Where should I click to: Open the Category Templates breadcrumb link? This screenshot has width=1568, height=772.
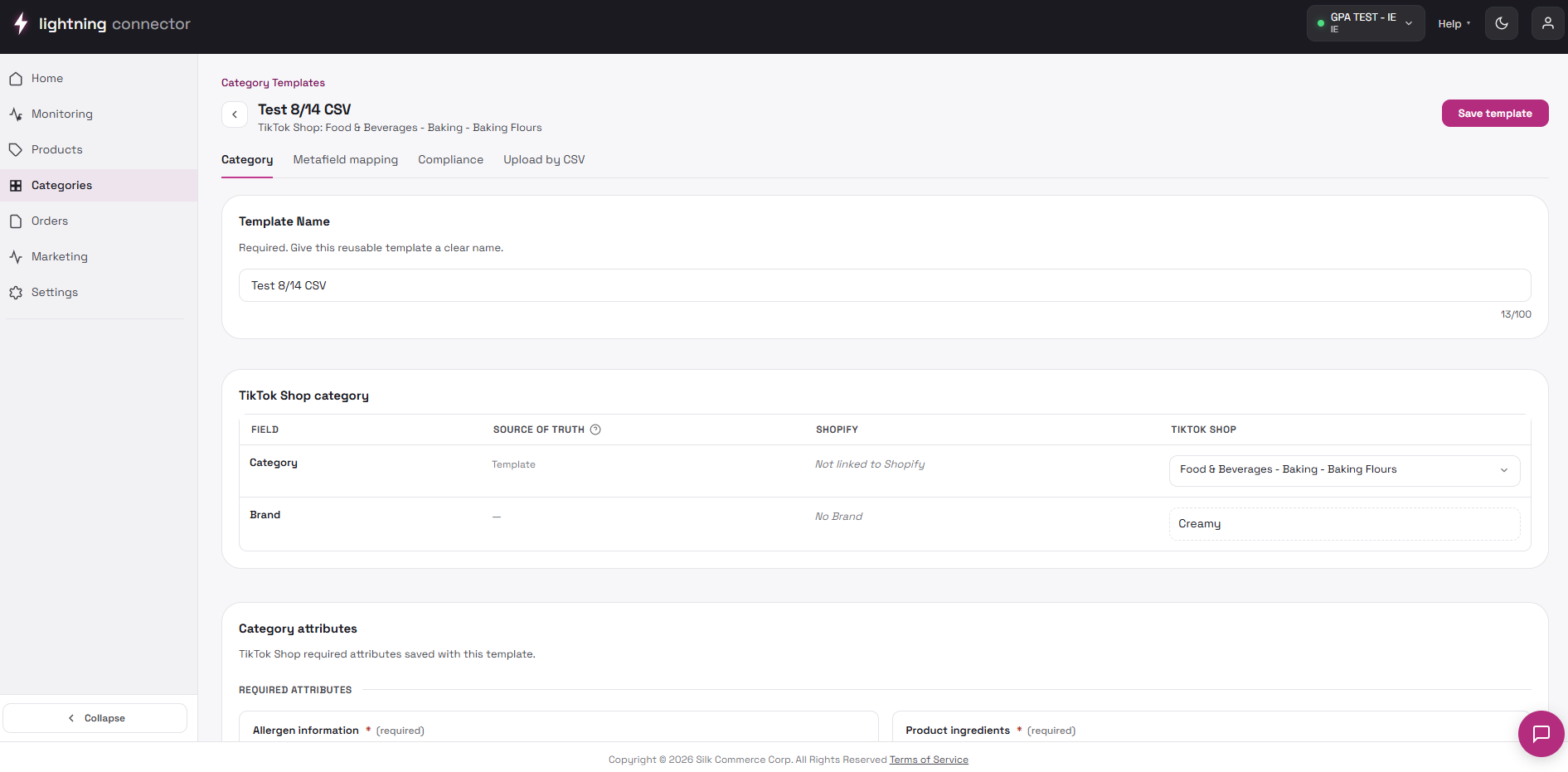pyautogui.click(x=273, y=83)
